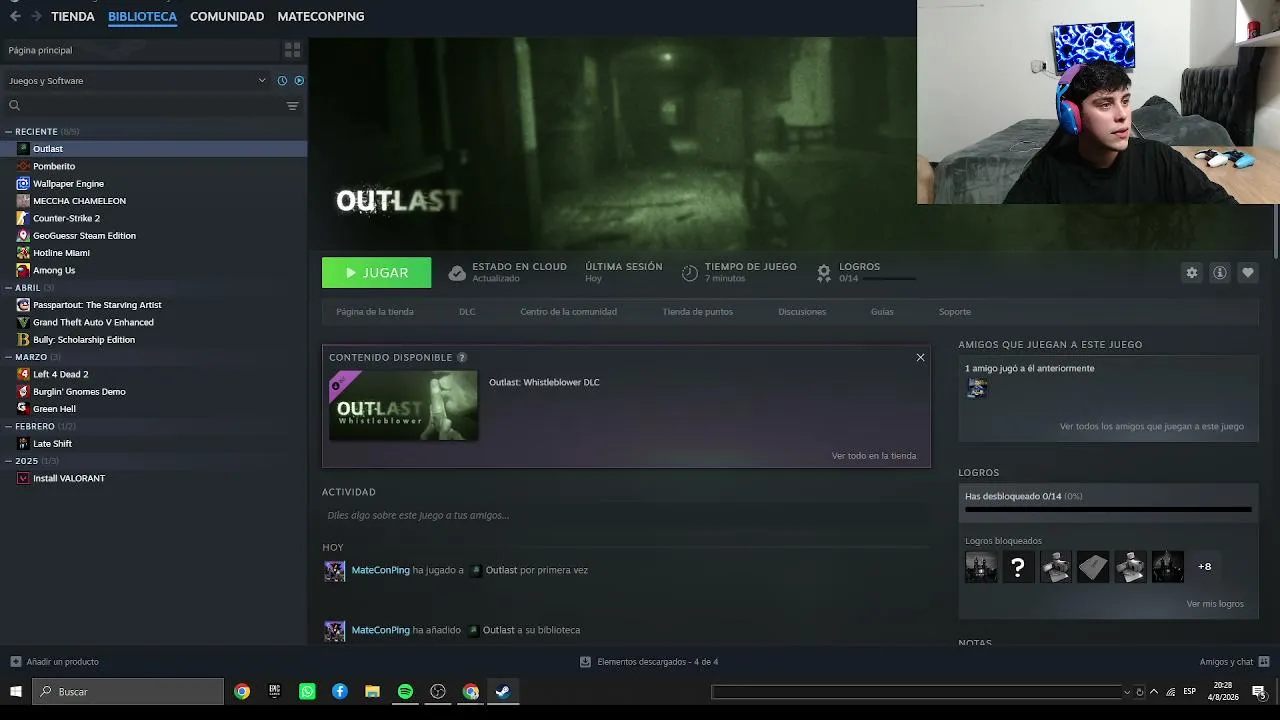The image size is (1280, 720).
Task: Open the BIBLIOTECA menu
Action: [142, 16]
